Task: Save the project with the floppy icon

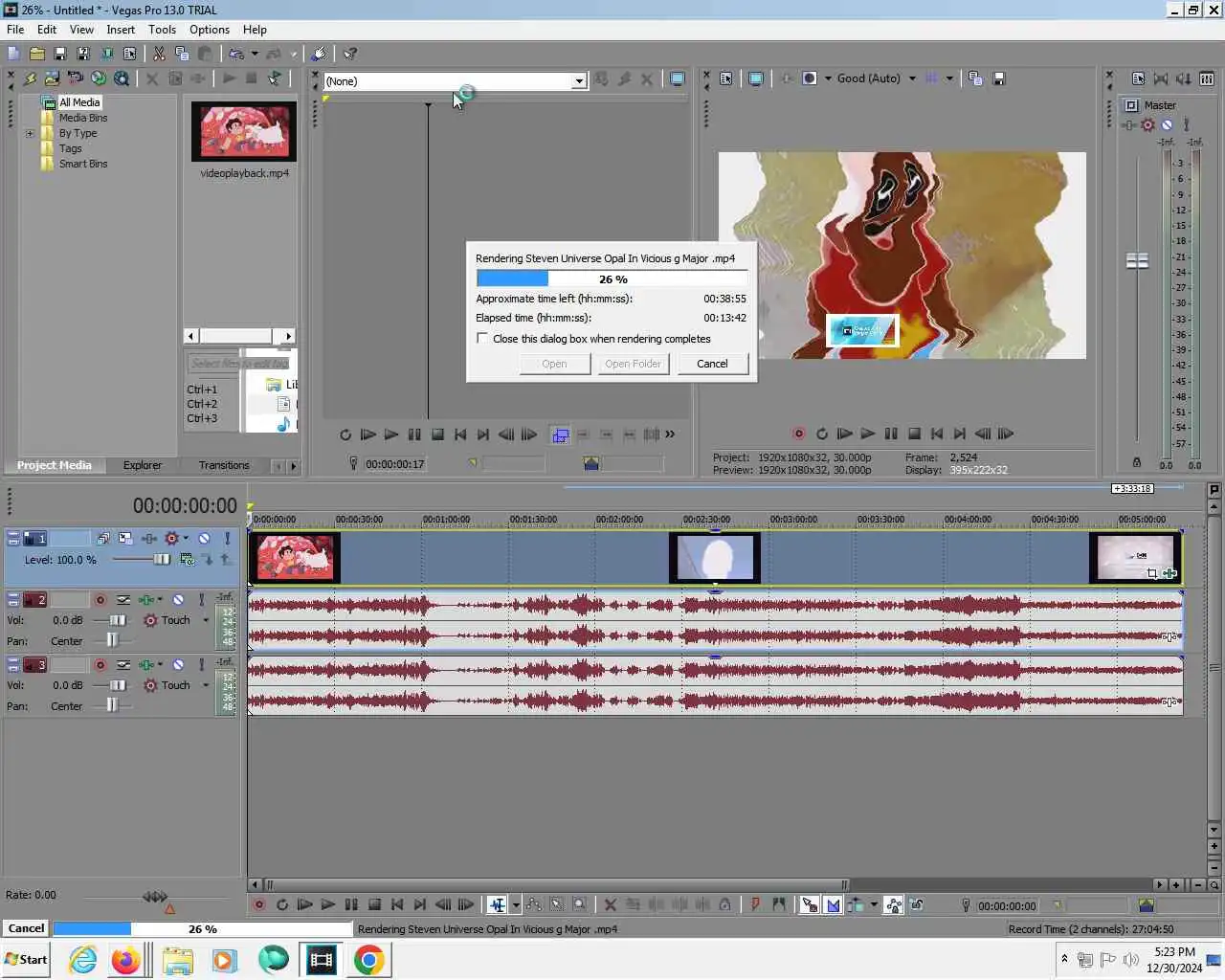Action: coord(59,54)
